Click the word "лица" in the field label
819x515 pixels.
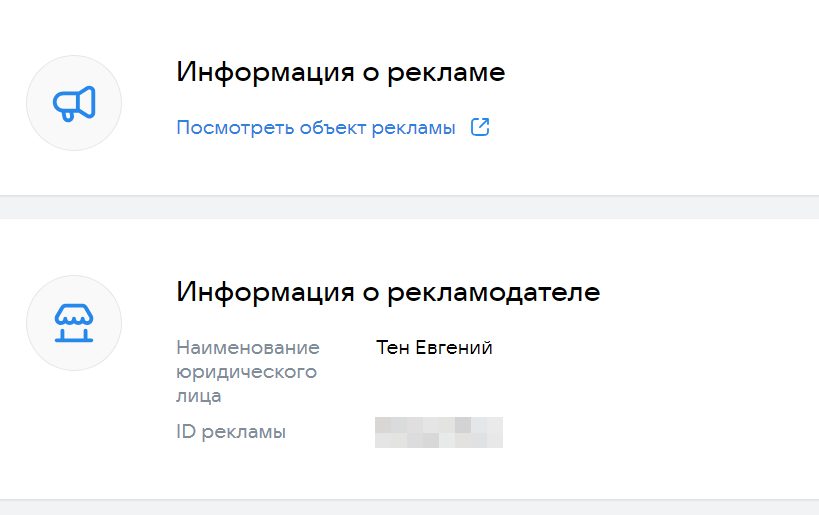point(199,396)
